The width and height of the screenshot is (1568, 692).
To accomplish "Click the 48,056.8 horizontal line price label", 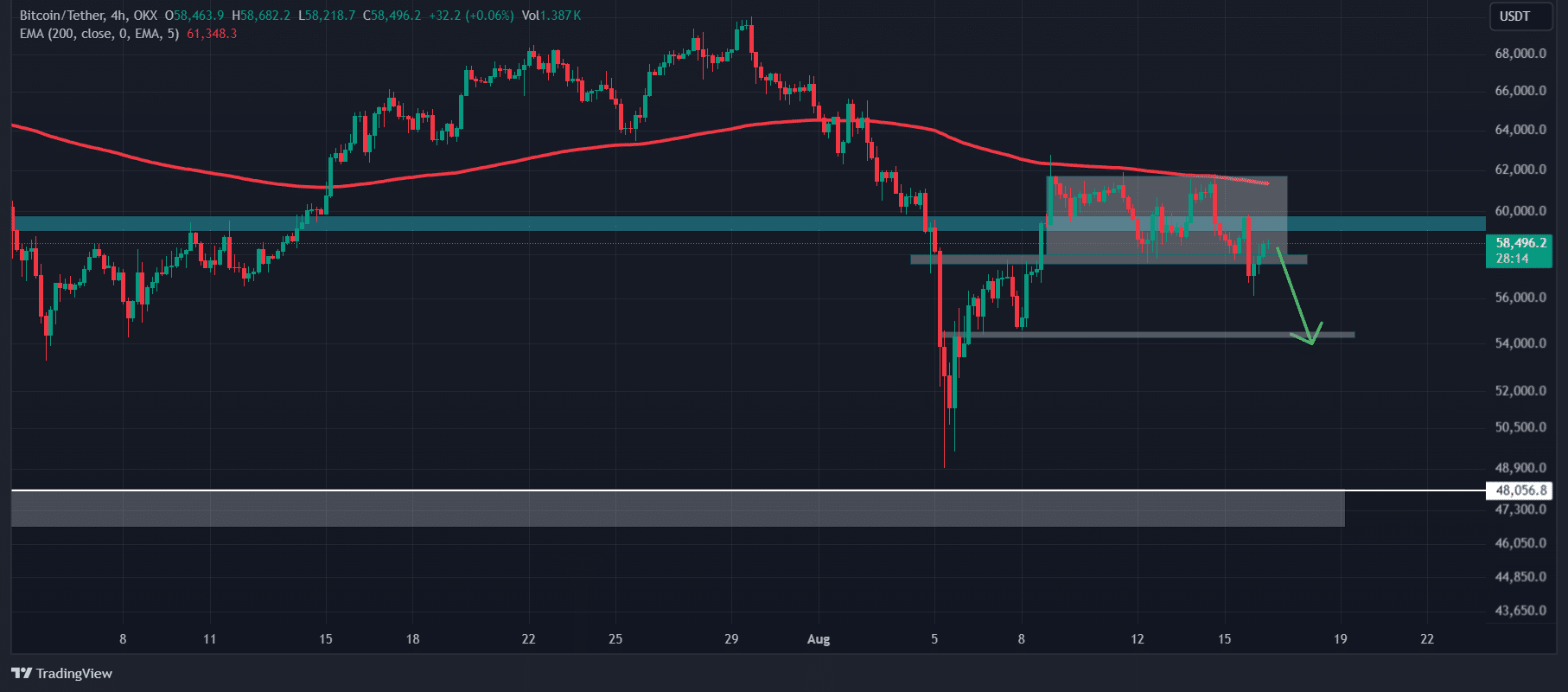I will (1520, 490).
